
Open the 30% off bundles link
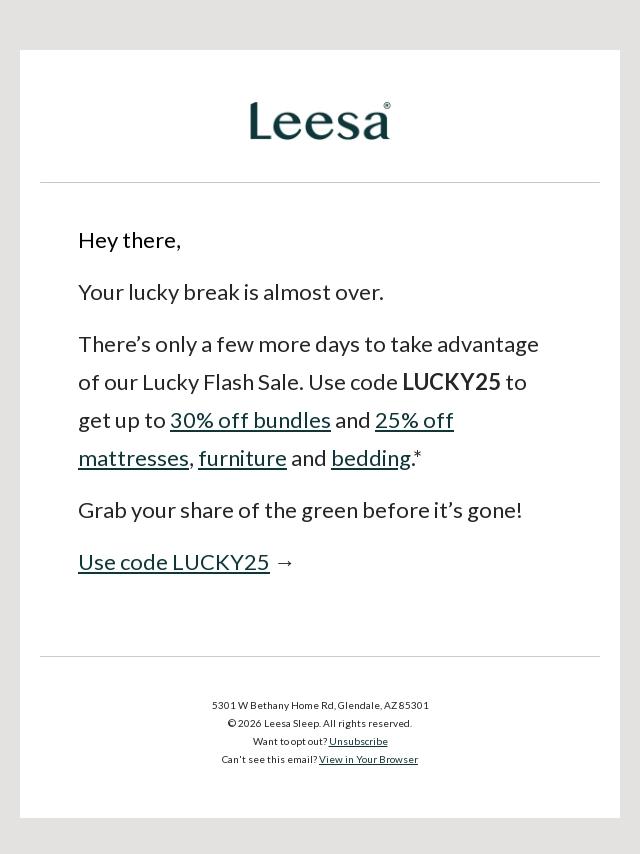(250, 421)
